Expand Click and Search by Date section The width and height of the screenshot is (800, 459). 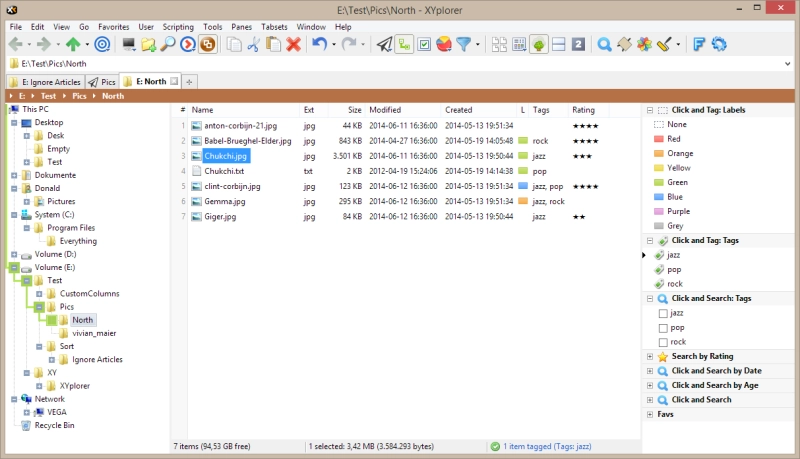click(x=650, y=371)
